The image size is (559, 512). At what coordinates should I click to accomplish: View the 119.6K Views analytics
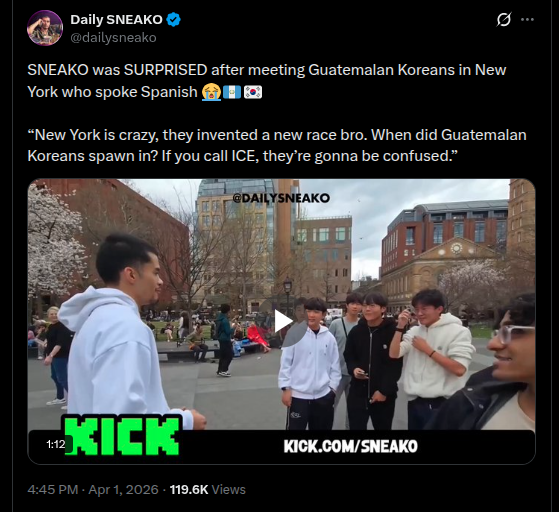point(207,490)
